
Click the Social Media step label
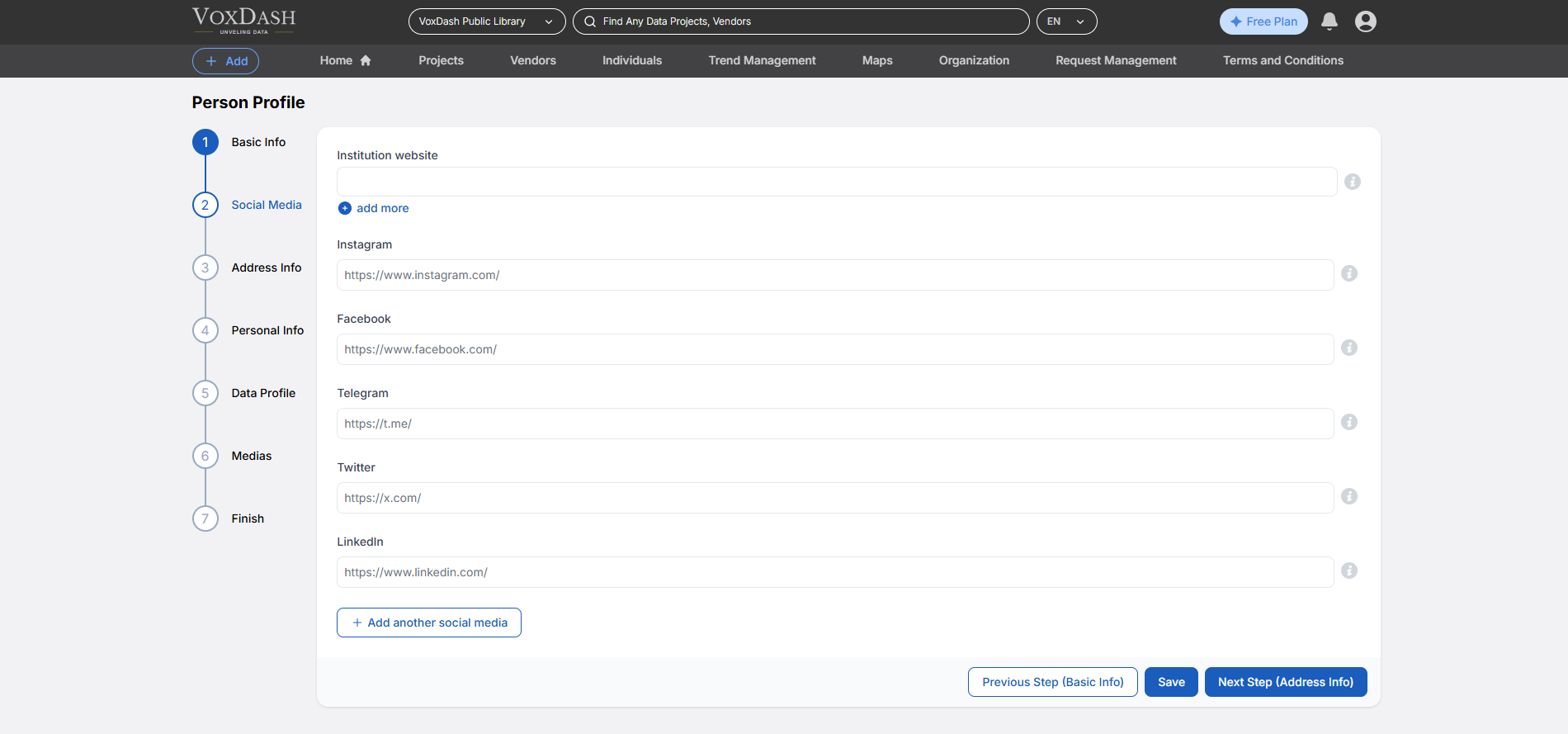267,205
